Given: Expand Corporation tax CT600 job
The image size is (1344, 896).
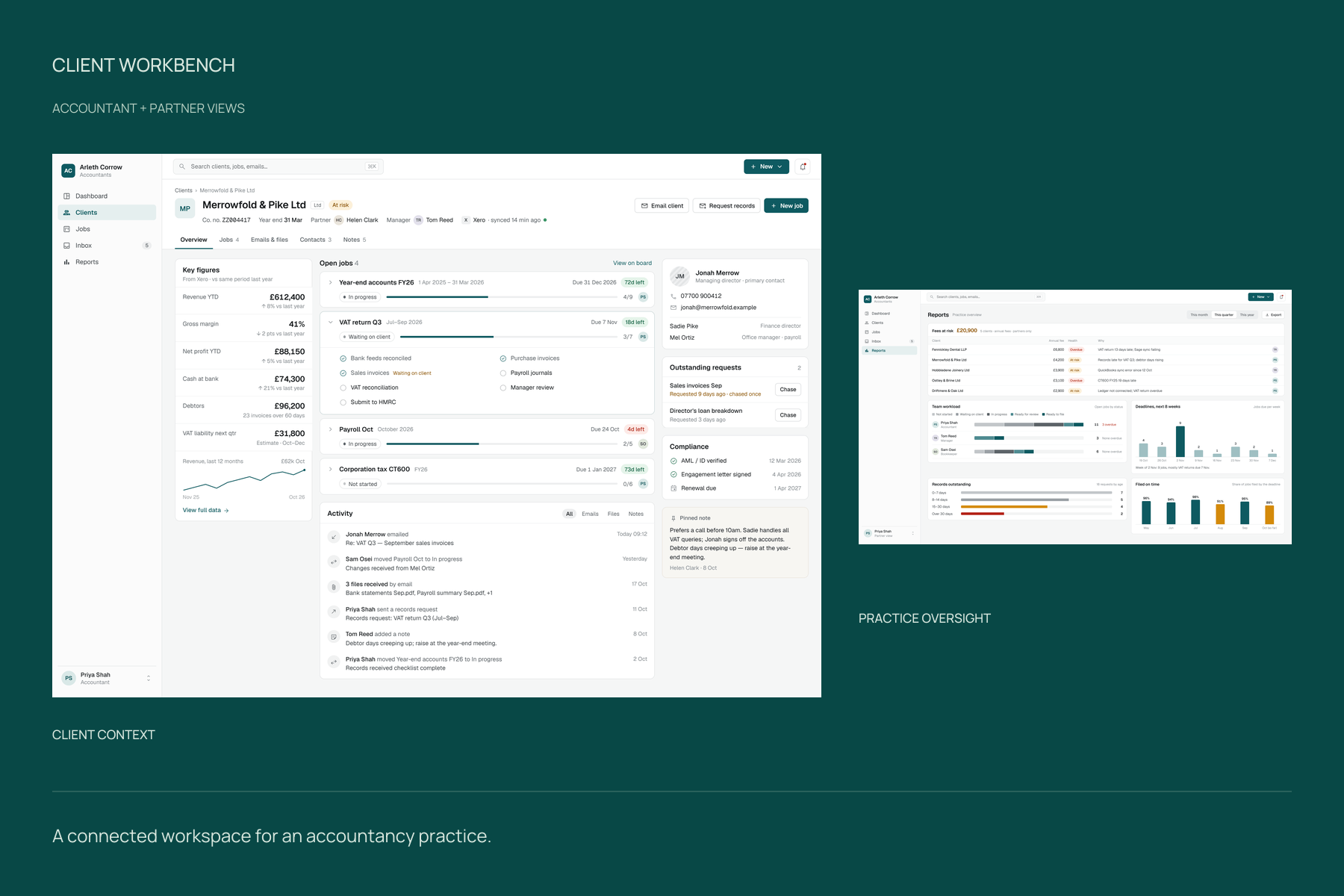Looking at the screenshot, I should [331, 470].
